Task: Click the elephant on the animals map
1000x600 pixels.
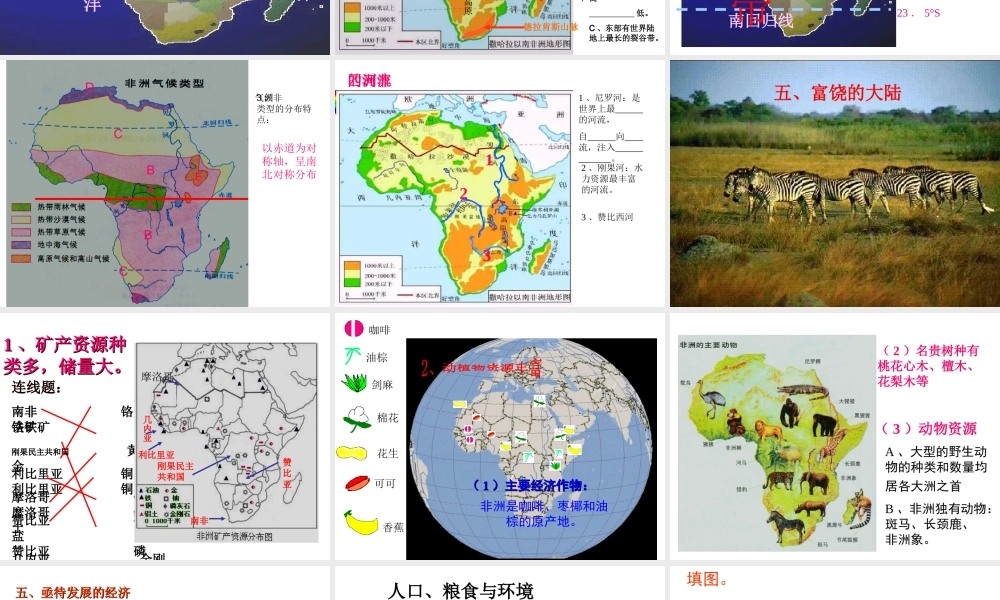Action: tap(812, 483)
